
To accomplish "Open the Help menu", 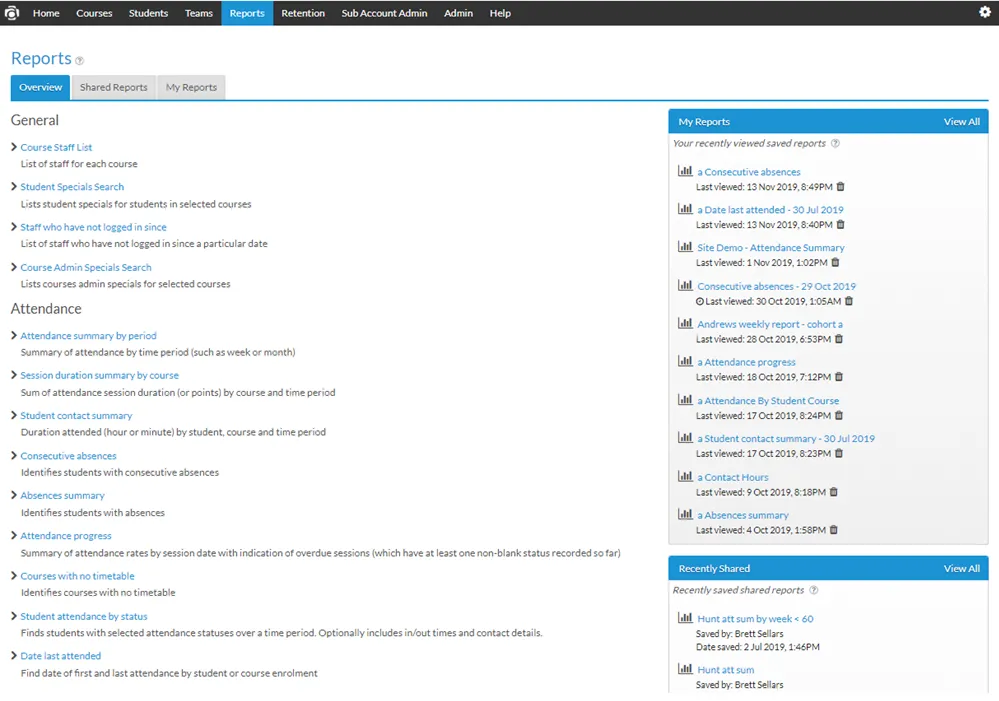I will (500, 13).
